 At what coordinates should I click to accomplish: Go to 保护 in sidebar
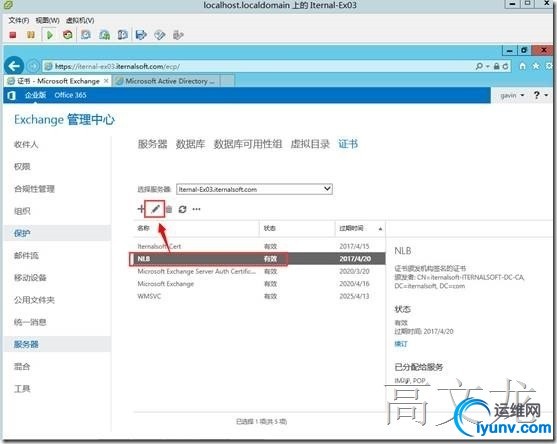(22, 233)
